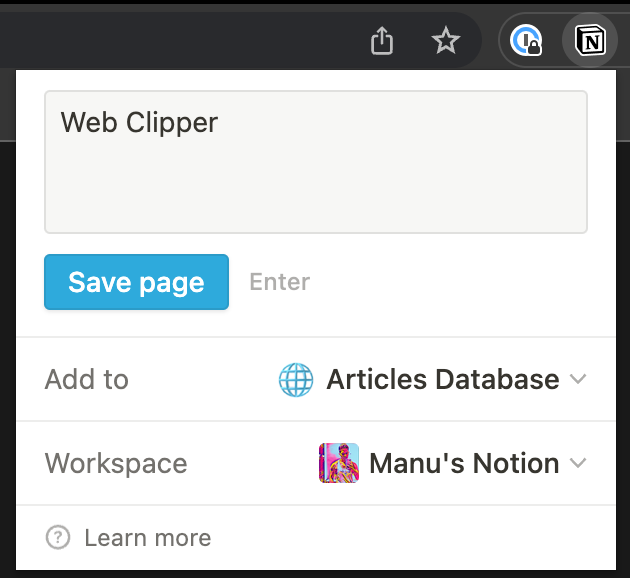Click the password manager extension icon
This screenshot has height=578, width=630.
click(526, 41)
